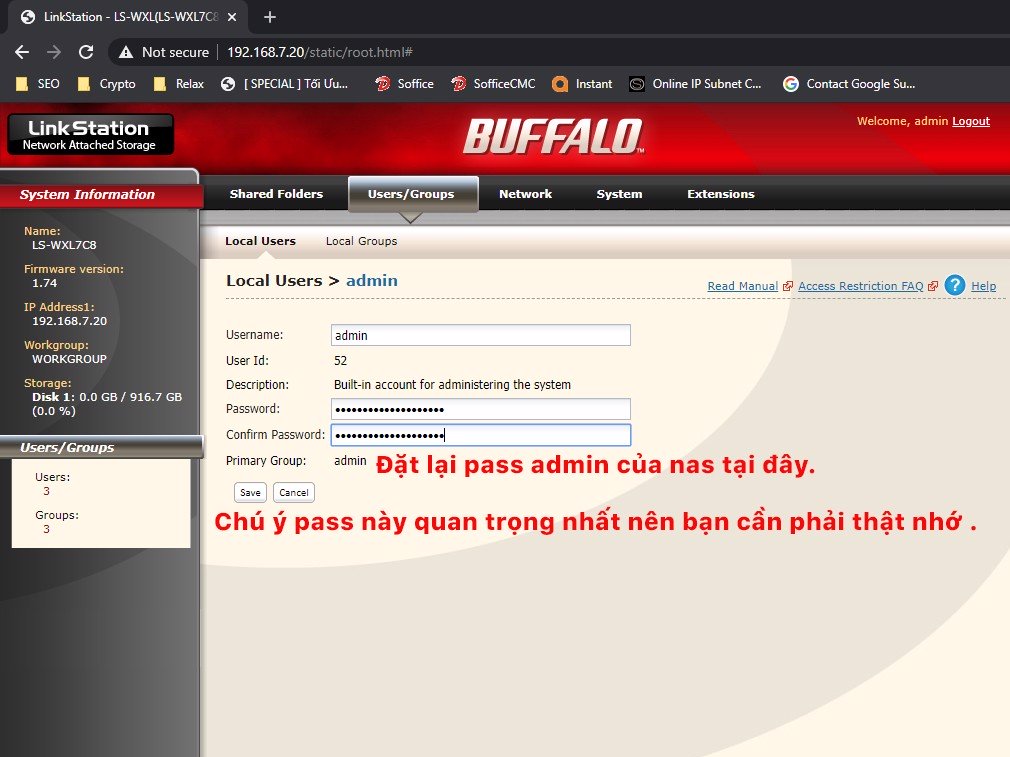Cancel editing the admin user
The image size is (1010, 757).
[x=294, y=492]
